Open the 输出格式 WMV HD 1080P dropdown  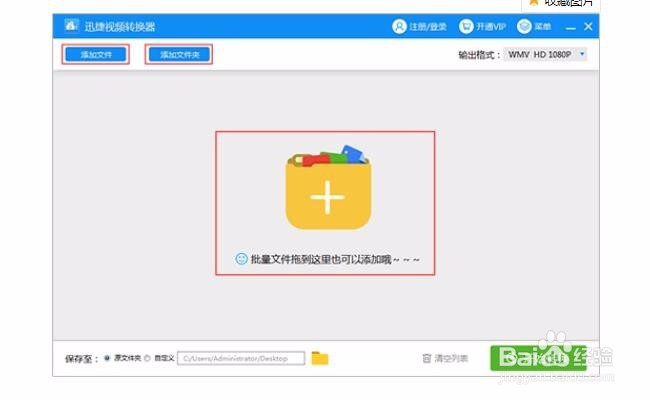[545, 54]
